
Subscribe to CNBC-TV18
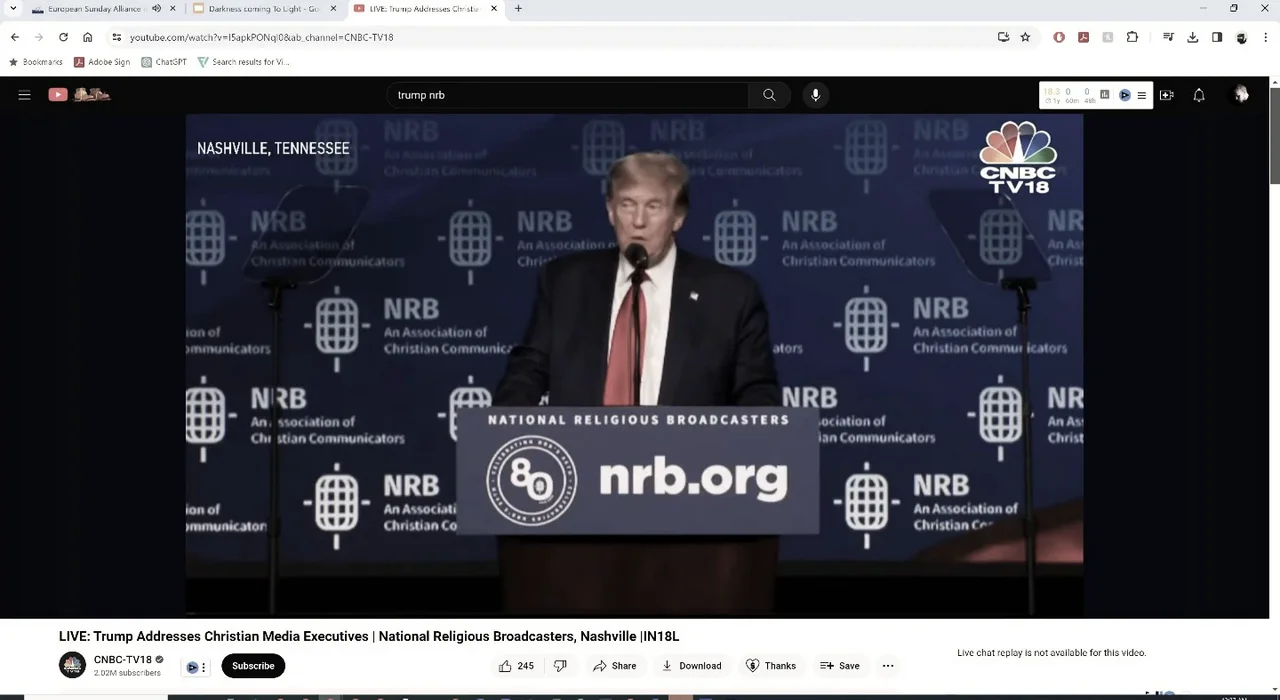[253, 666]
